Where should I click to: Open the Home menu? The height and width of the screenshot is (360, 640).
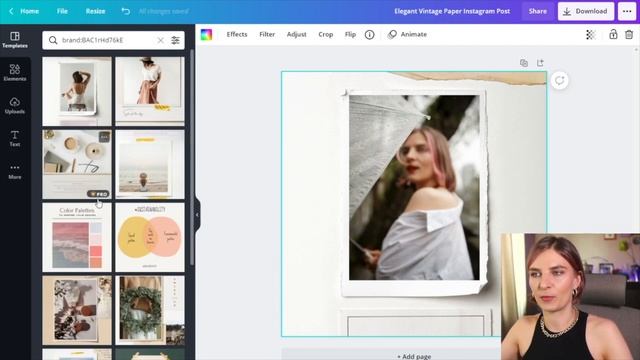tap(30, 11)
